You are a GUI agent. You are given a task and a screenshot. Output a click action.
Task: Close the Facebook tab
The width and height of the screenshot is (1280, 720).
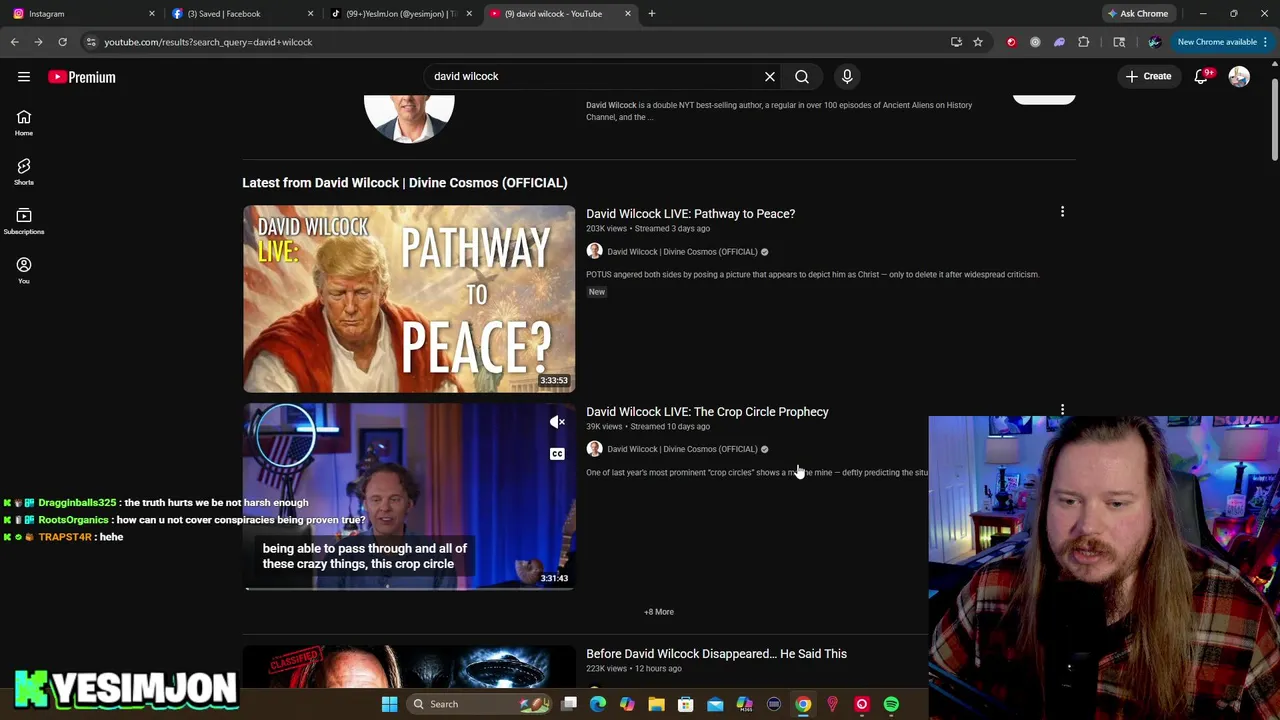point(310,14)
